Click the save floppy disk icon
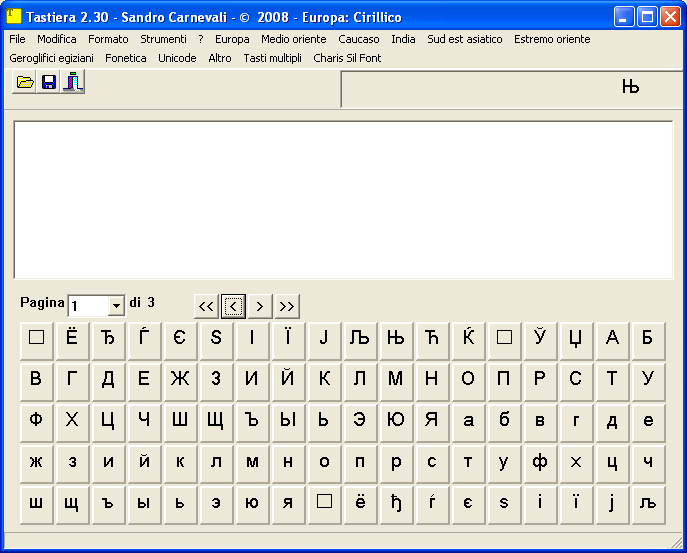The image size is (687, 553). tap(49, 82)
